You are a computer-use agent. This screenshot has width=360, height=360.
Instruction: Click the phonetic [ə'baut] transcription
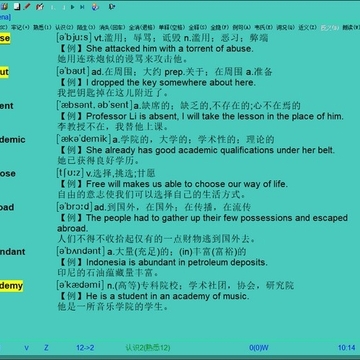[x=73, y=71]
